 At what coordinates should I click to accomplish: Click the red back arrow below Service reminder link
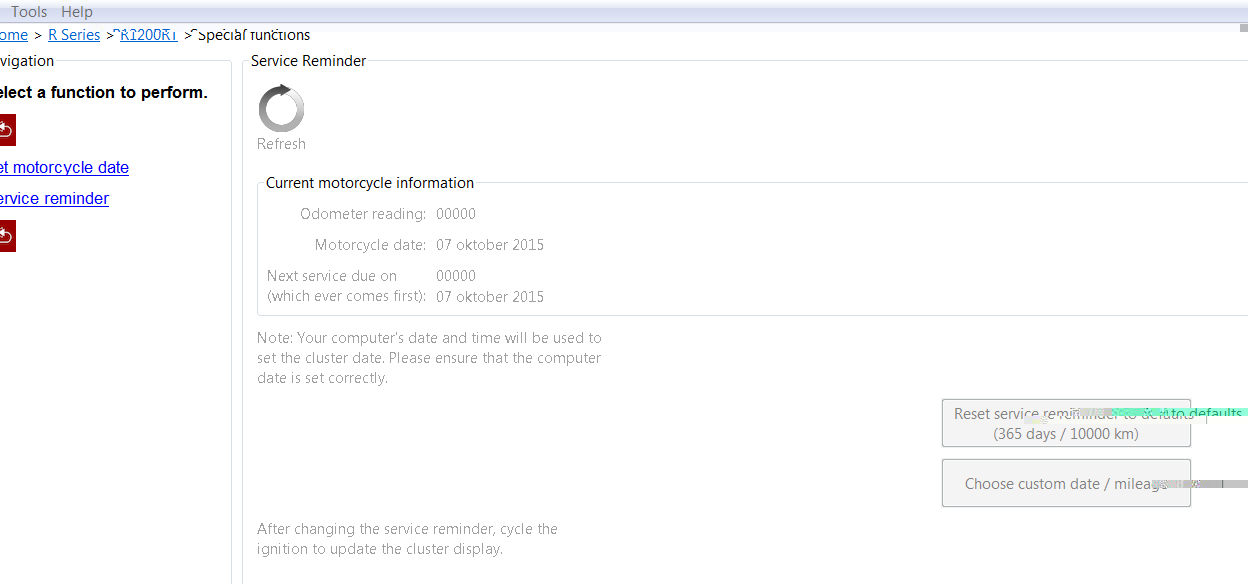5,236
